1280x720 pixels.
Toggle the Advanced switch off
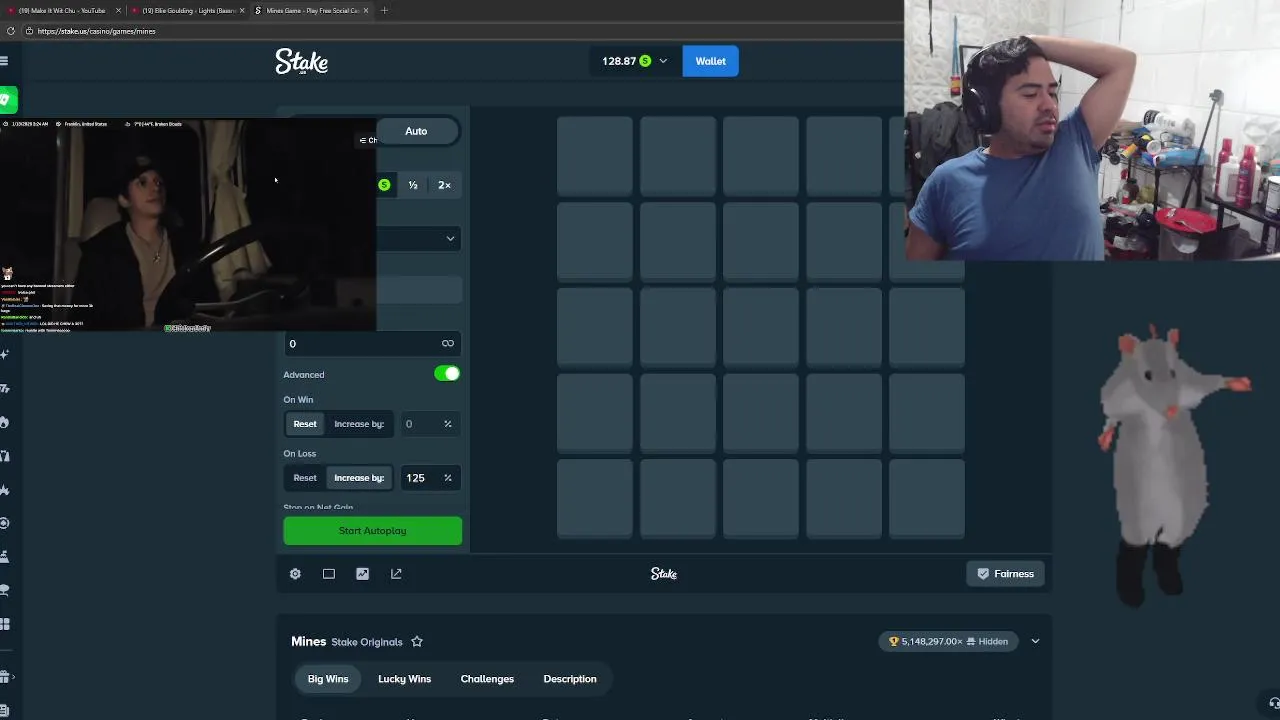point(447,374)
